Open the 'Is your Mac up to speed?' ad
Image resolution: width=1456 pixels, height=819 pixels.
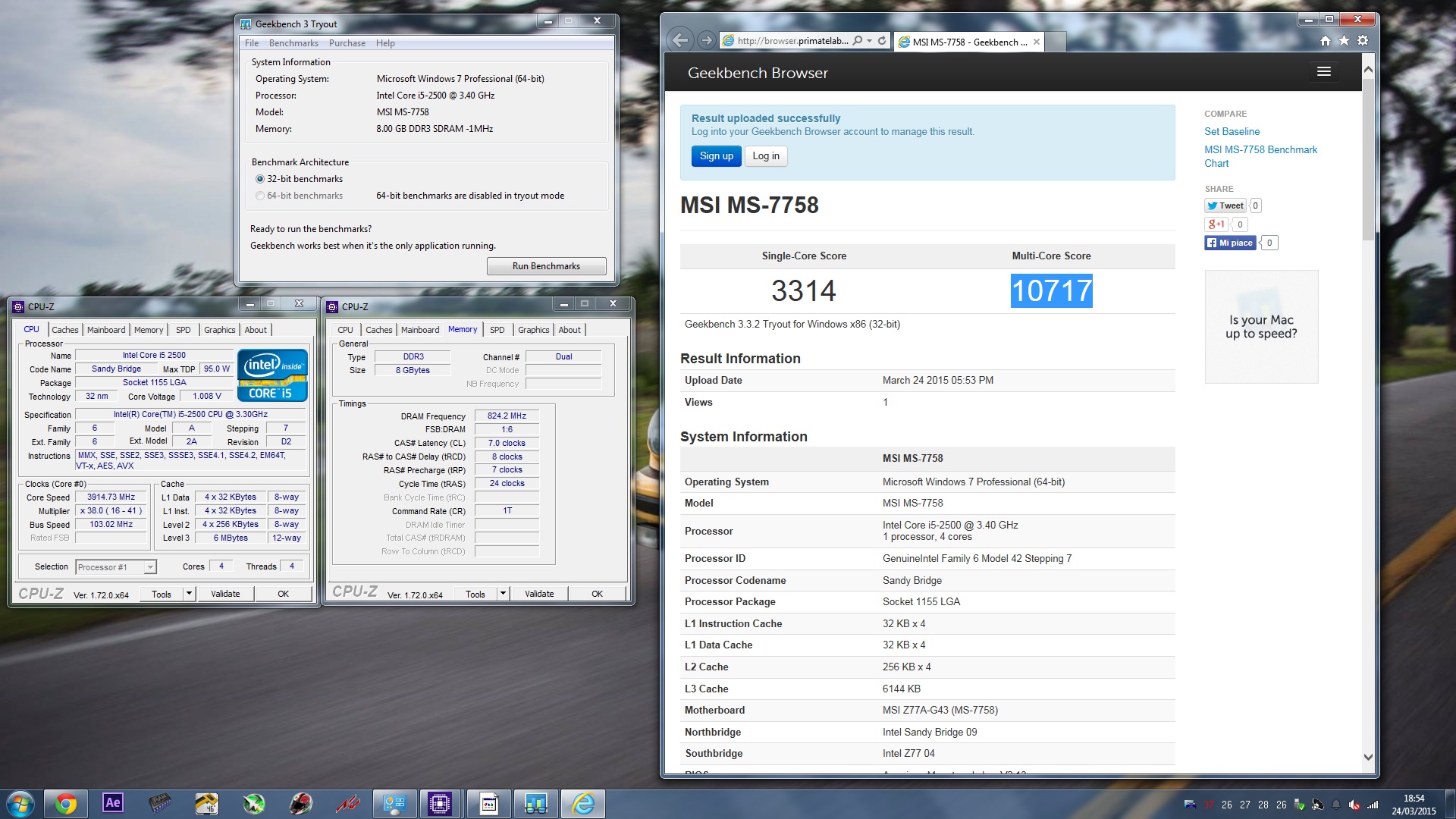pyautogui.click(x=1261, y=327)
